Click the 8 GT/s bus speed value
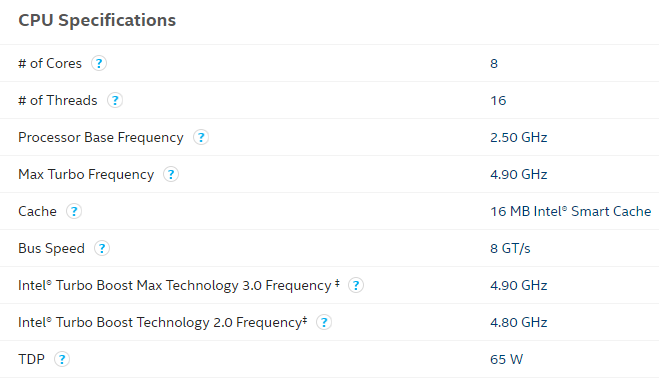Screen dimensions: 659x379 coord(510,248)
